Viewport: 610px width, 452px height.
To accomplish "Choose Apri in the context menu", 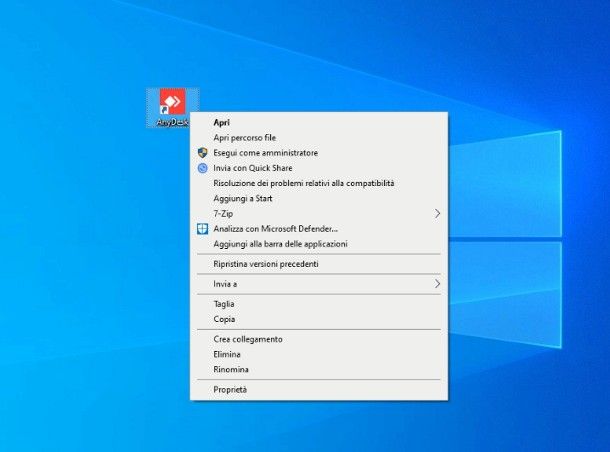I will tap(319, 123).
